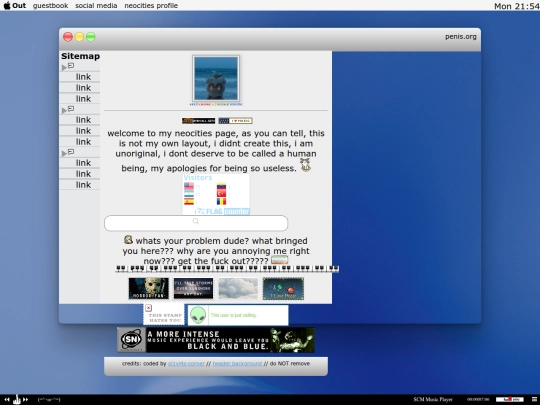Screen dimensions: 540x405
Task: Open the first link after 'coded by' in credits
Action: tap(186, 364)
